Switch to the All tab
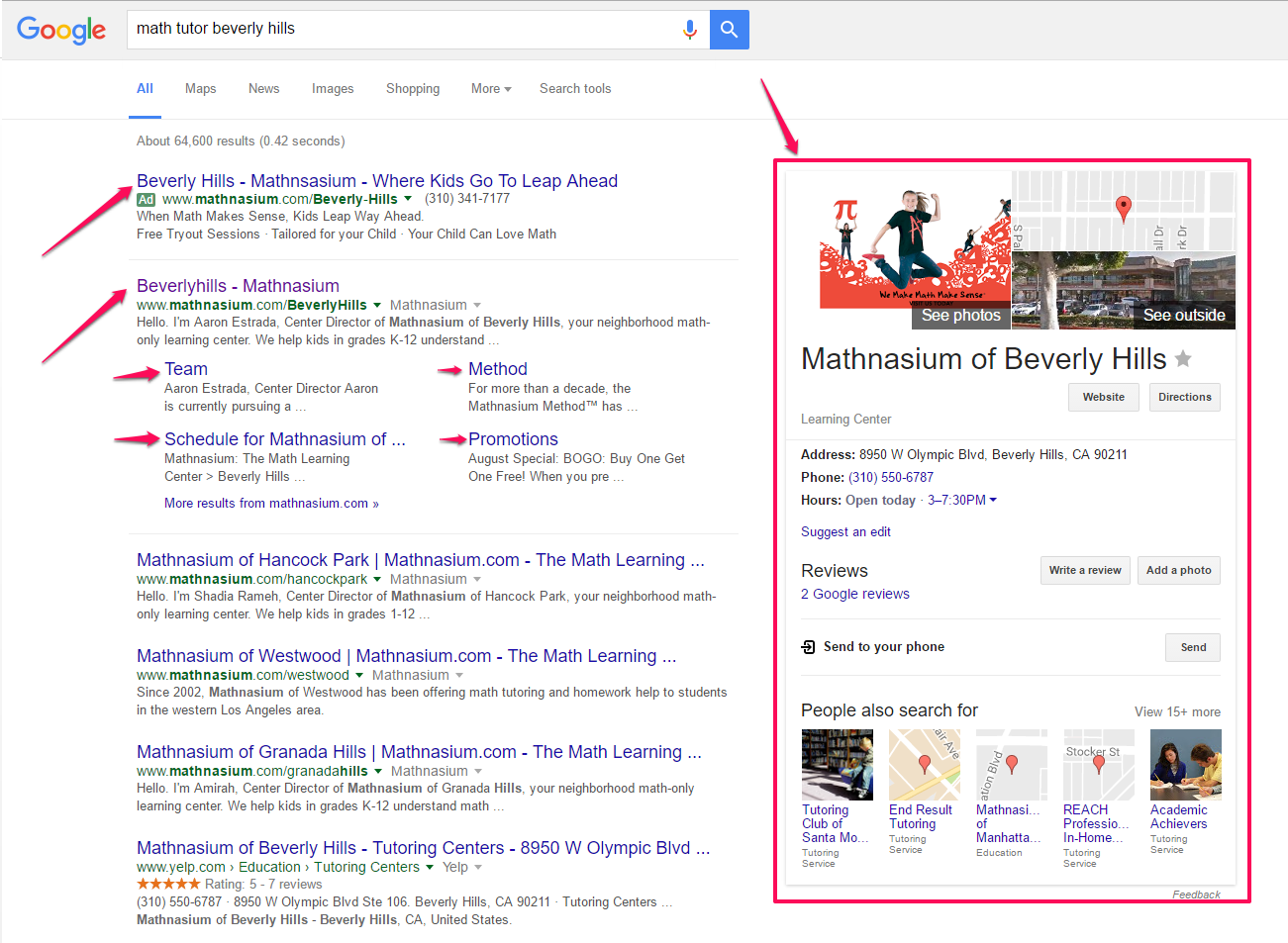The width and height of the screenshot is (1288, 943). [x=145, y=88]
